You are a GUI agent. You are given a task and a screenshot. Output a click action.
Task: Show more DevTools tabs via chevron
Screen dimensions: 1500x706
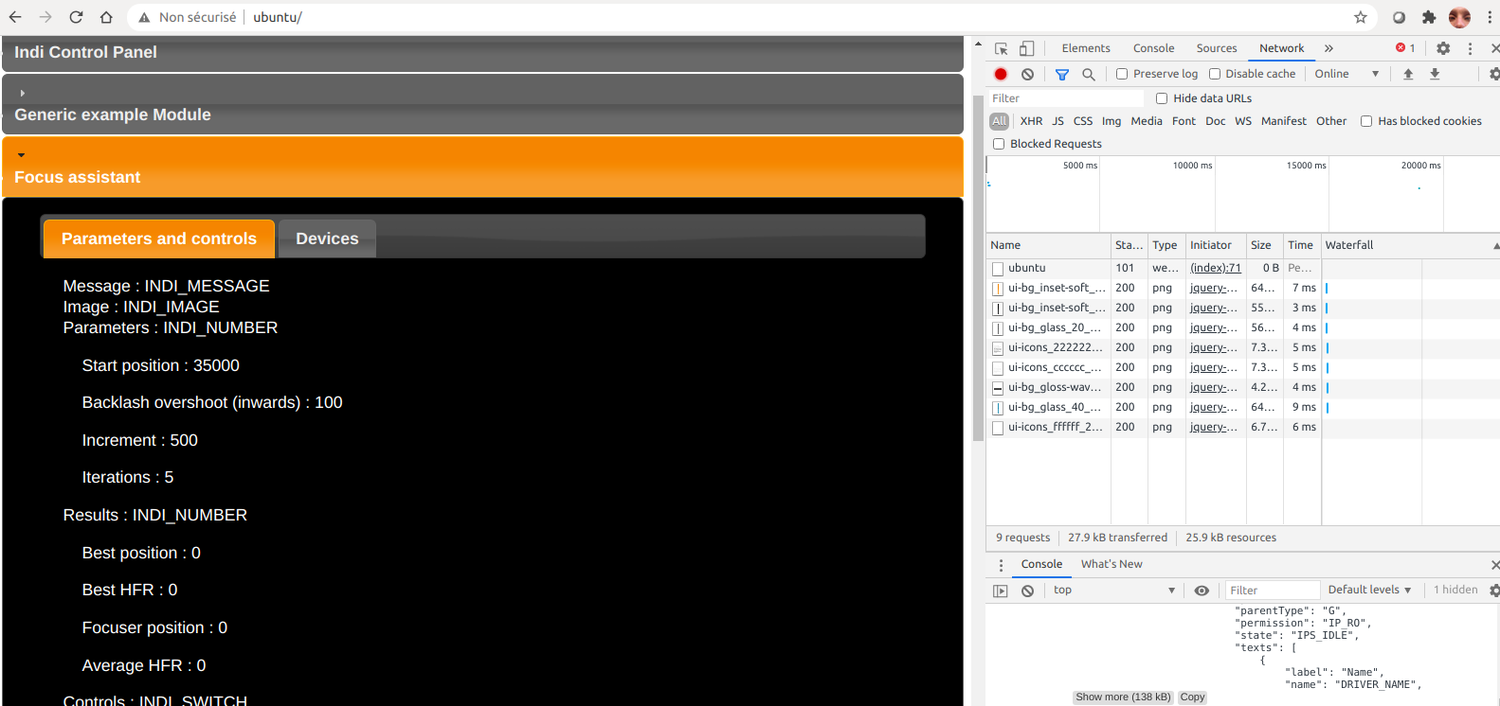1328,48
